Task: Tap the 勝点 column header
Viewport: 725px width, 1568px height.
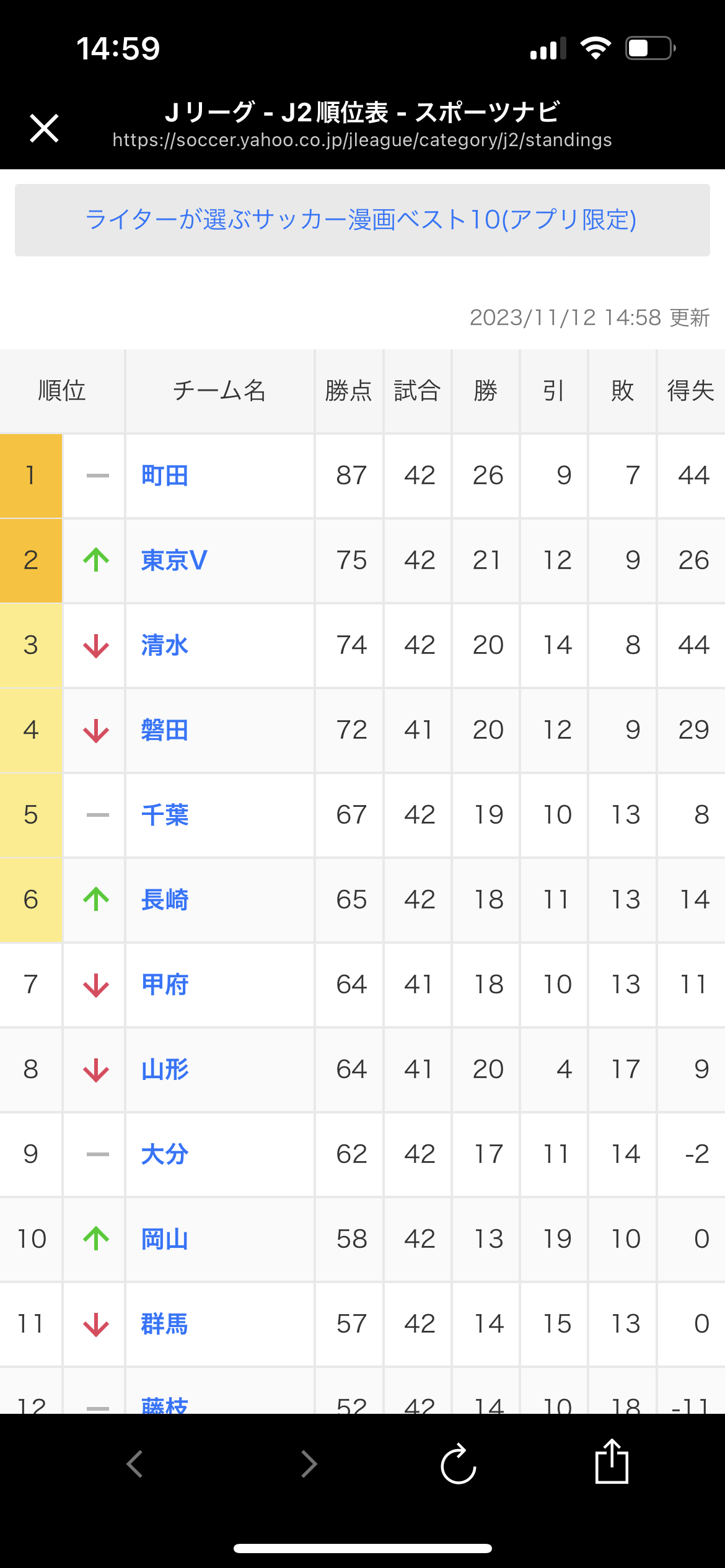Action: click(349, 391)
